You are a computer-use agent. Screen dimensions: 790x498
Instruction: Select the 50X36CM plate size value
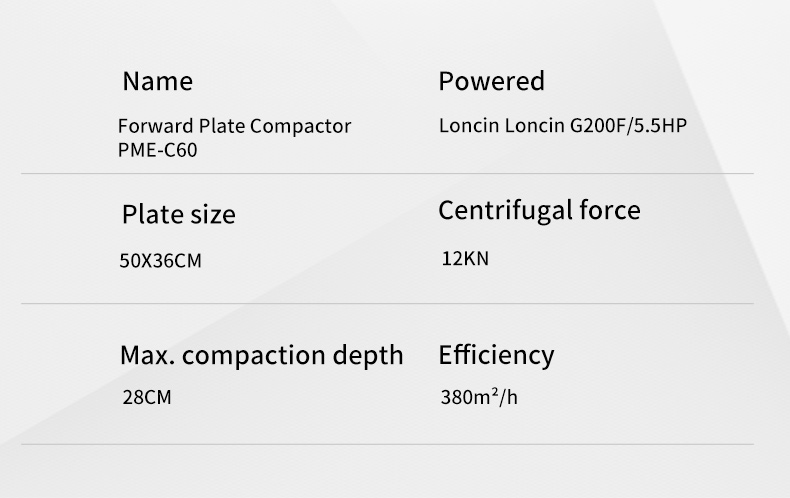160,261
